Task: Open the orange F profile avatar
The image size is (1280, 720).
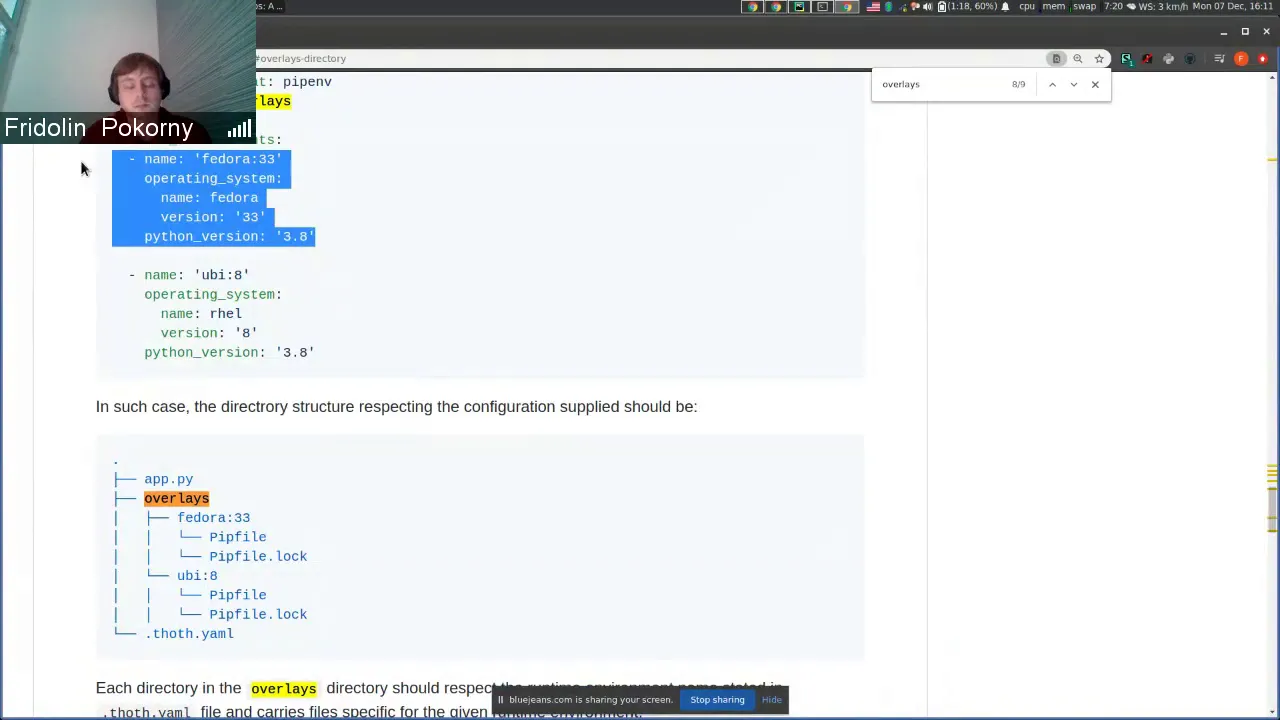Action: [x=1241, y=59]
